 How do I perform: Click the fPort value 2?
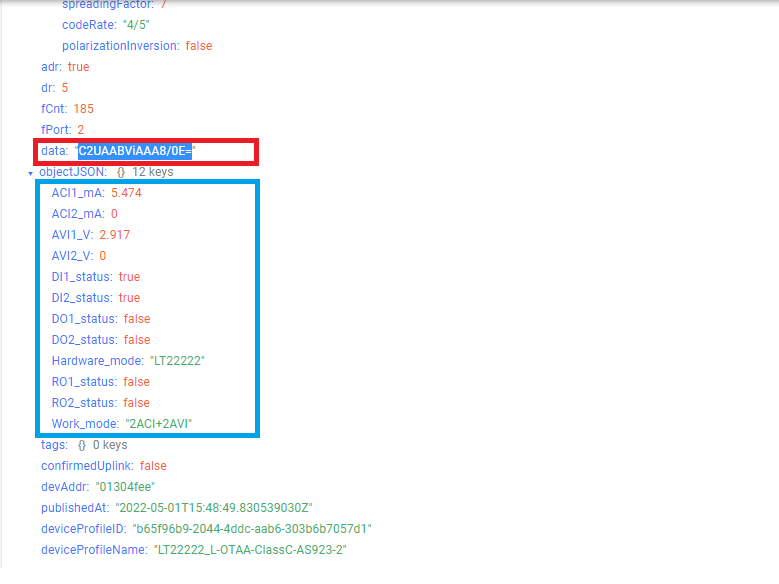pos(80,130)
